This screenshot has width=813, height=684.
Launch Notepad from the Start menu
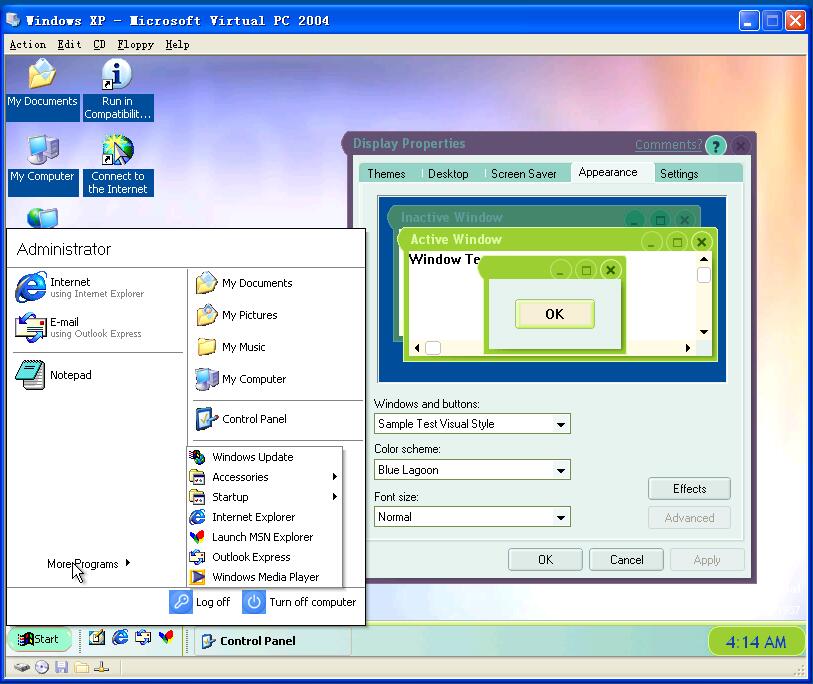click(x=53, y=375)
